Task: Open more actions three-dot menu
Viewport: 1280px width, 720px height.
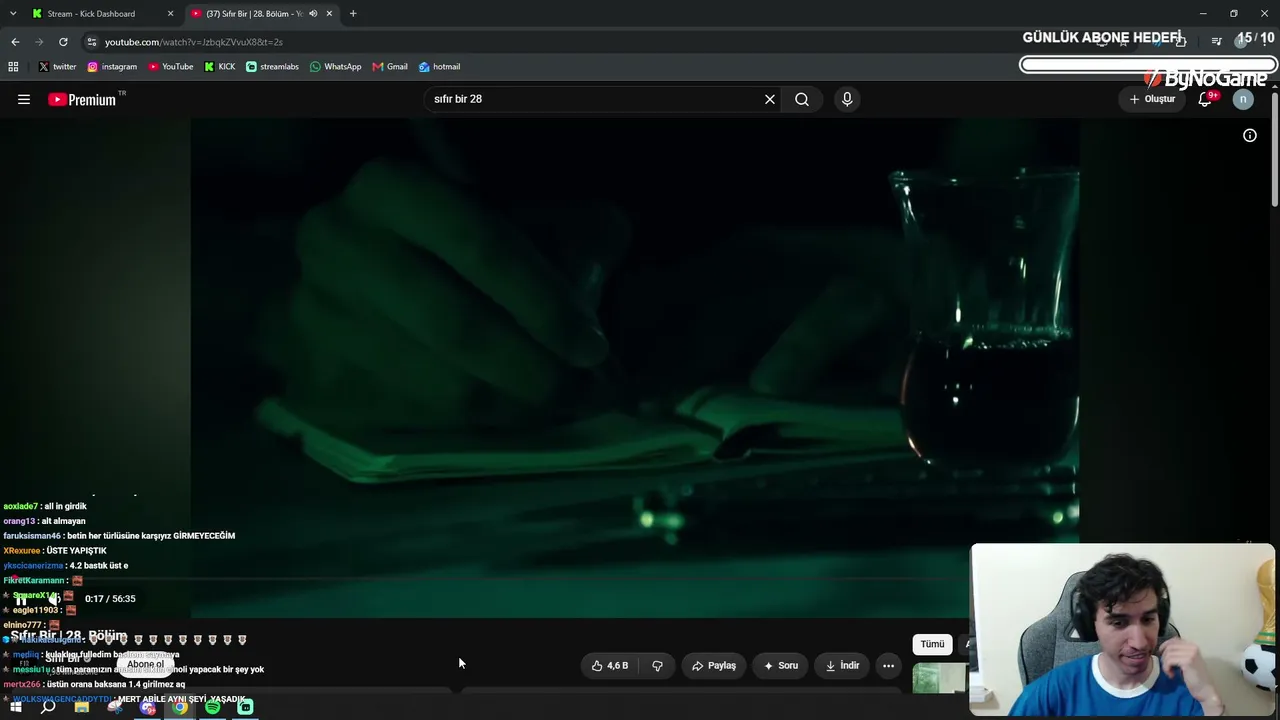Action: coord(888,666)
